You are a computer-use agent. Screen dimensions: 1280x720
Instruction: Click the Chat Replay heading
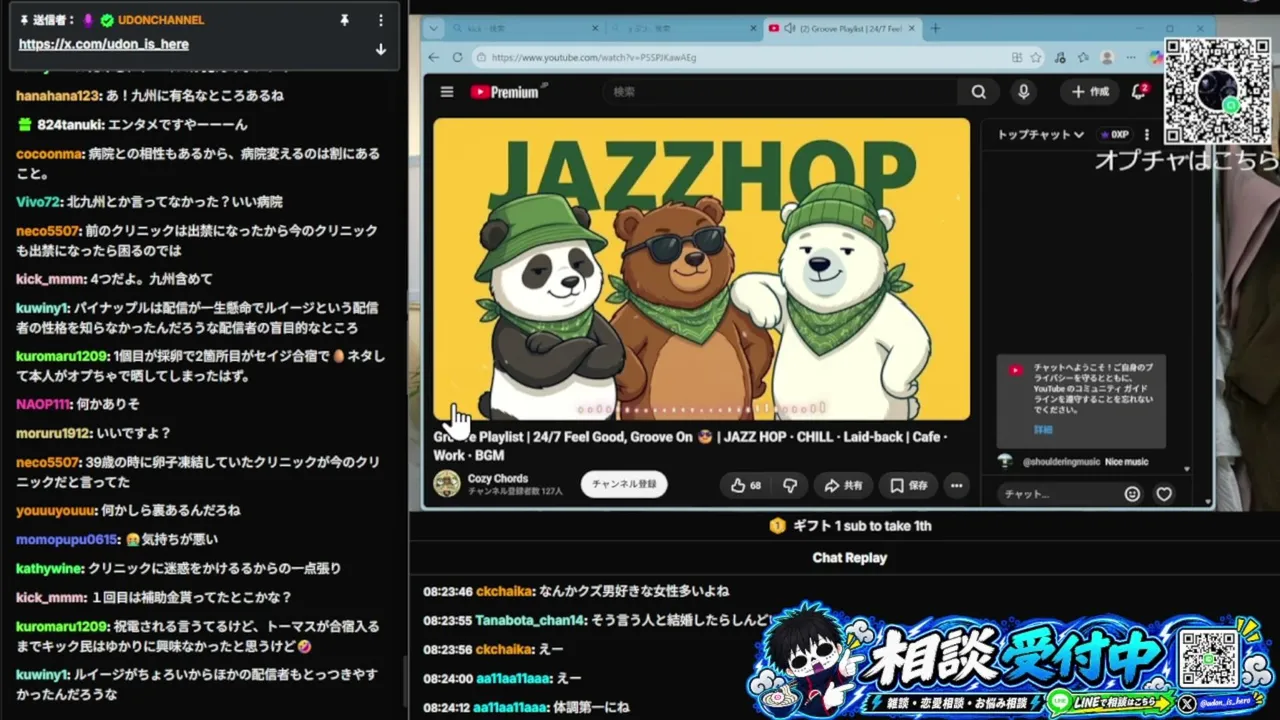850,558
